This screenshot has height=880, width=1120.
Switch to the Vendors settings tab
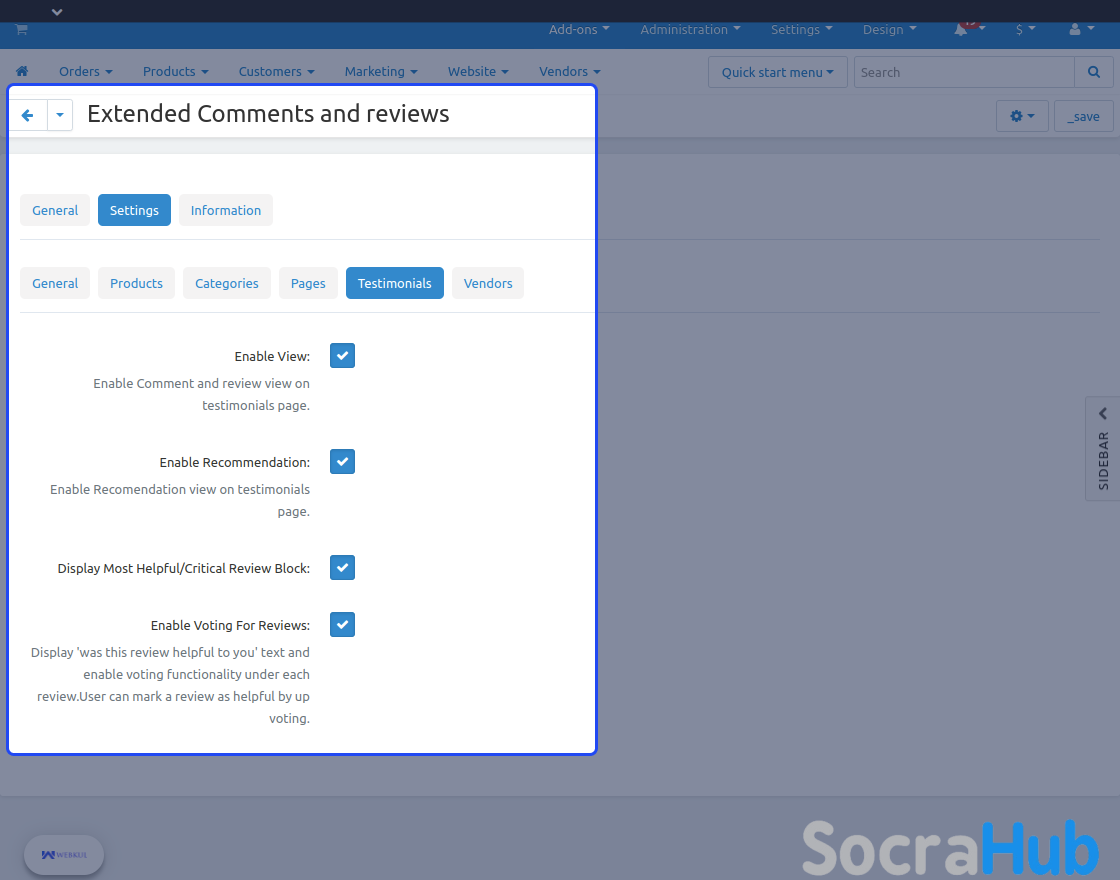(x=487, y=283)
